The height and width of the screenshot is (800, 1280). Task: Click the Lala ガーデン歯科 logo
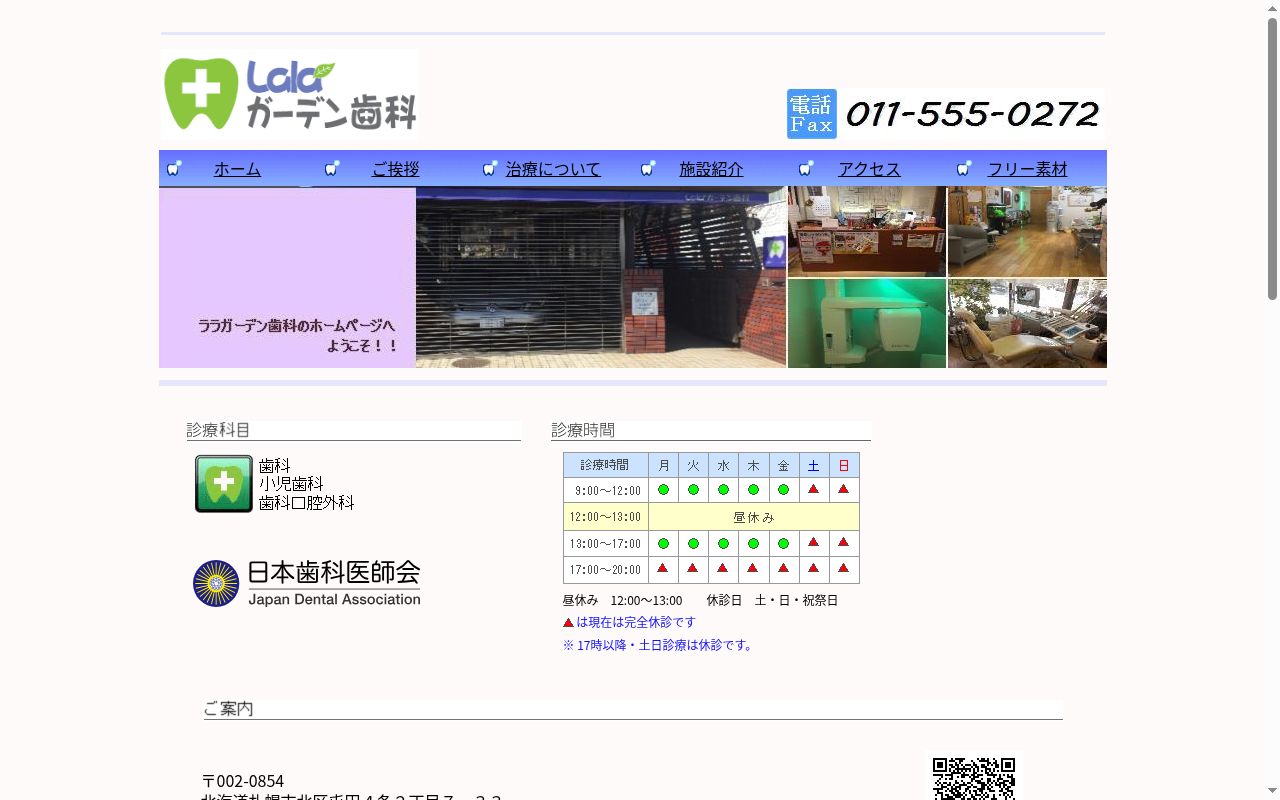click(x=289, y=94)
